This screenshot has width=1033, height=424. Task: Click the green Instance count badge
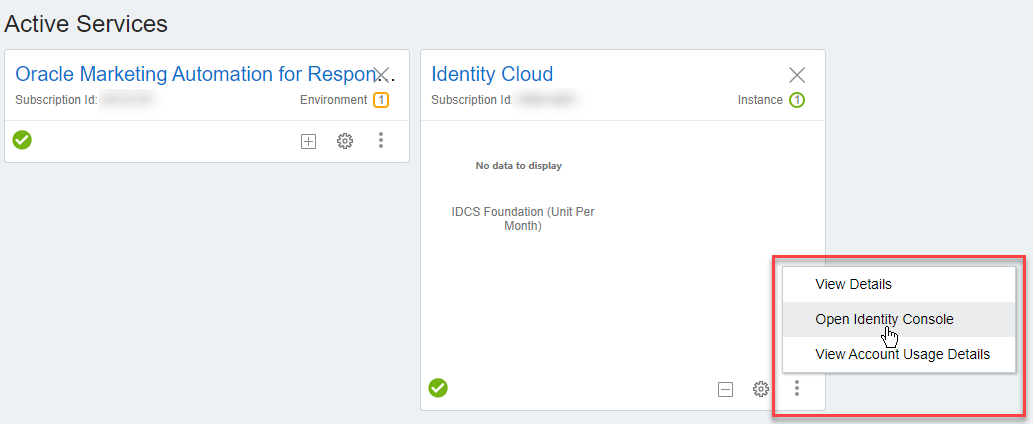(797, 100)
